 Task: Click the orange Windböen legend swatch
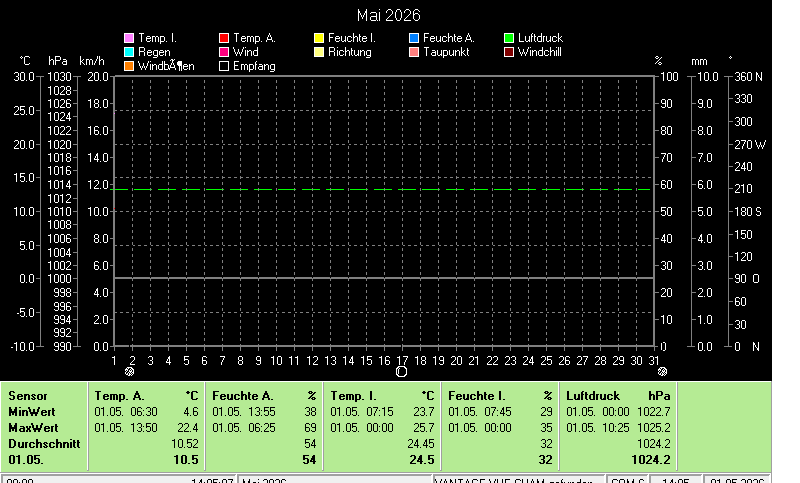click(x=129, y=66)
